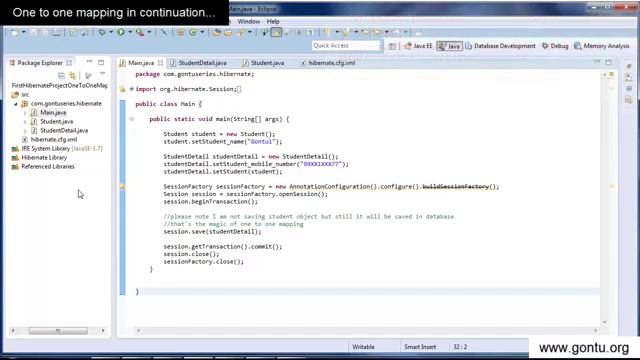Maximize the editor area
The height and width of the screenshot is (360, 640).
tap(609, 62)
